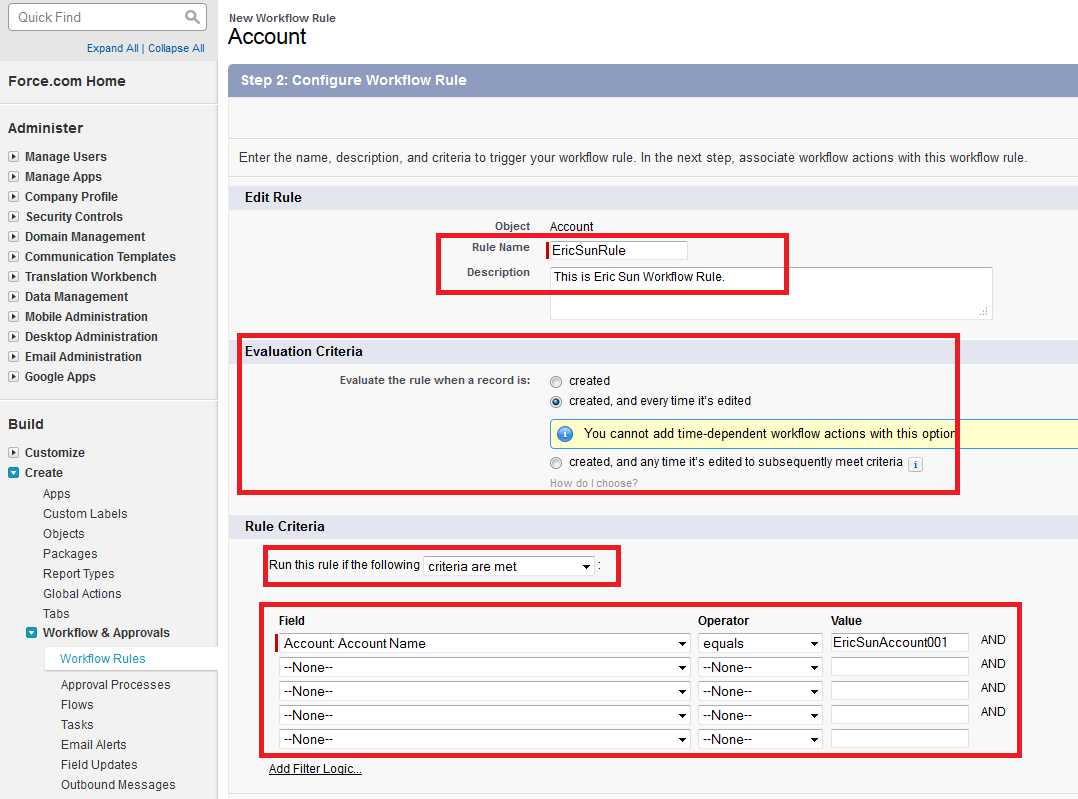Open Apps under Create
Image resolution: width=1078 pixels, height=799 pixels.
click(56, 494)
